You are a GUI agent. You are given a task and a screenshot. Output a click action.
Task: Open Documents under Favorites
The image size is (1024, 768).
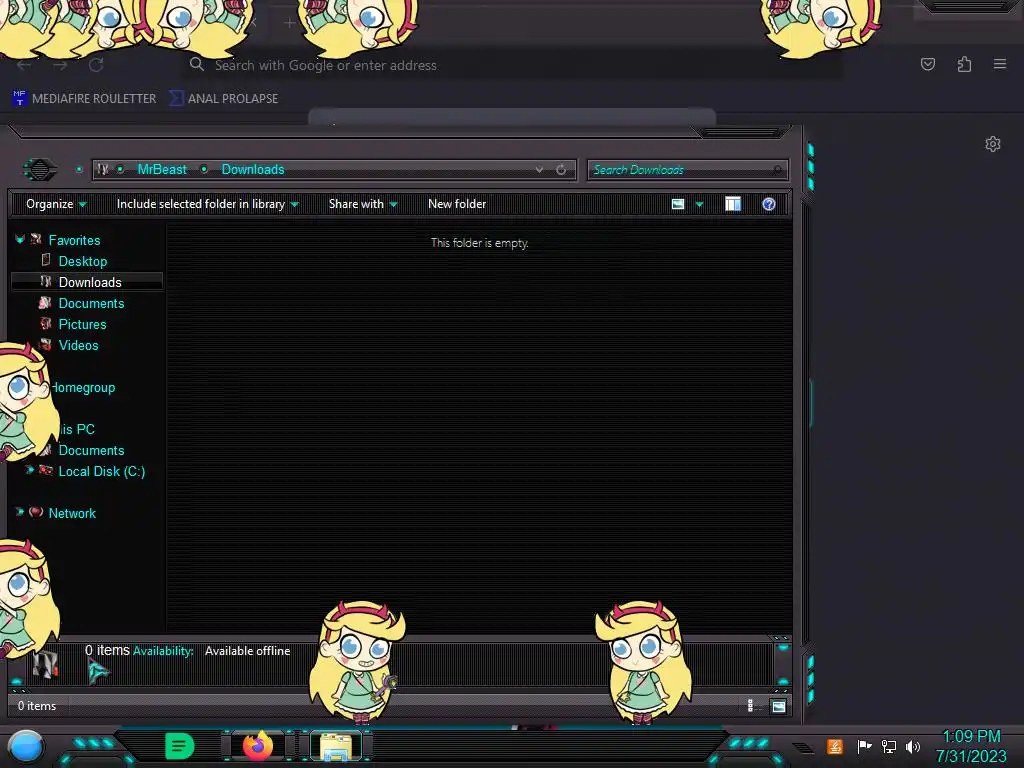(91, 304)
